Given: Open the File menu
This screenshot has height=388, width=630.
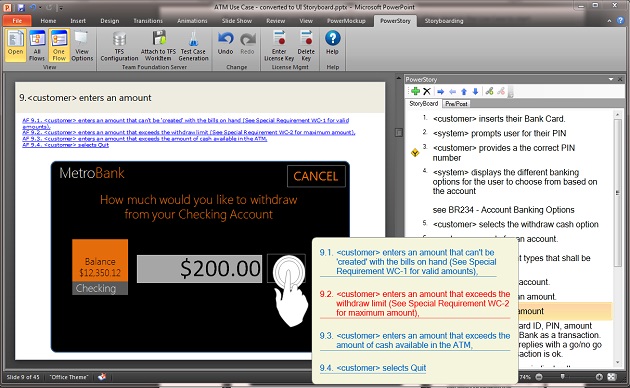Looking at the screenshot, I should click(17, 20).
